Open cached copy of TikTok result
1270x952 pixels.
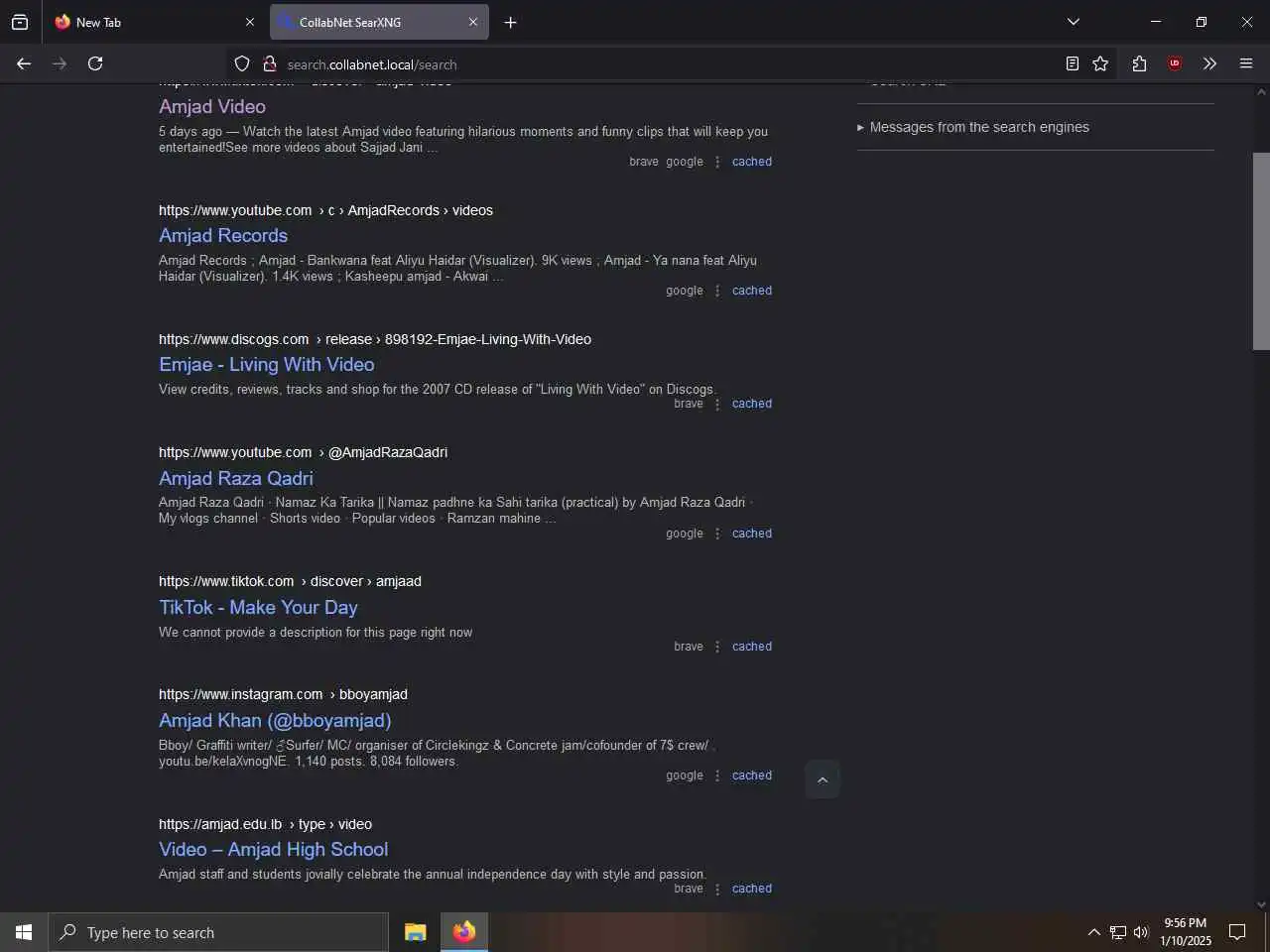point(751,647)
